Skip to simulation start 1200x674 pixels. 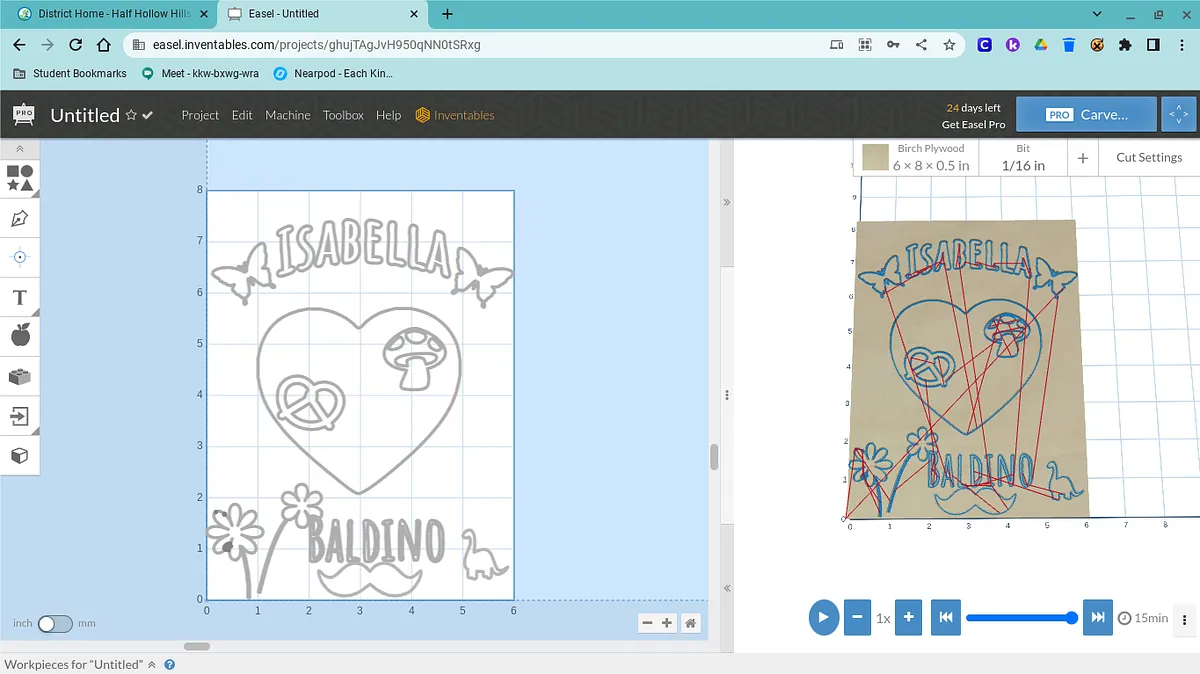(945, 617)
